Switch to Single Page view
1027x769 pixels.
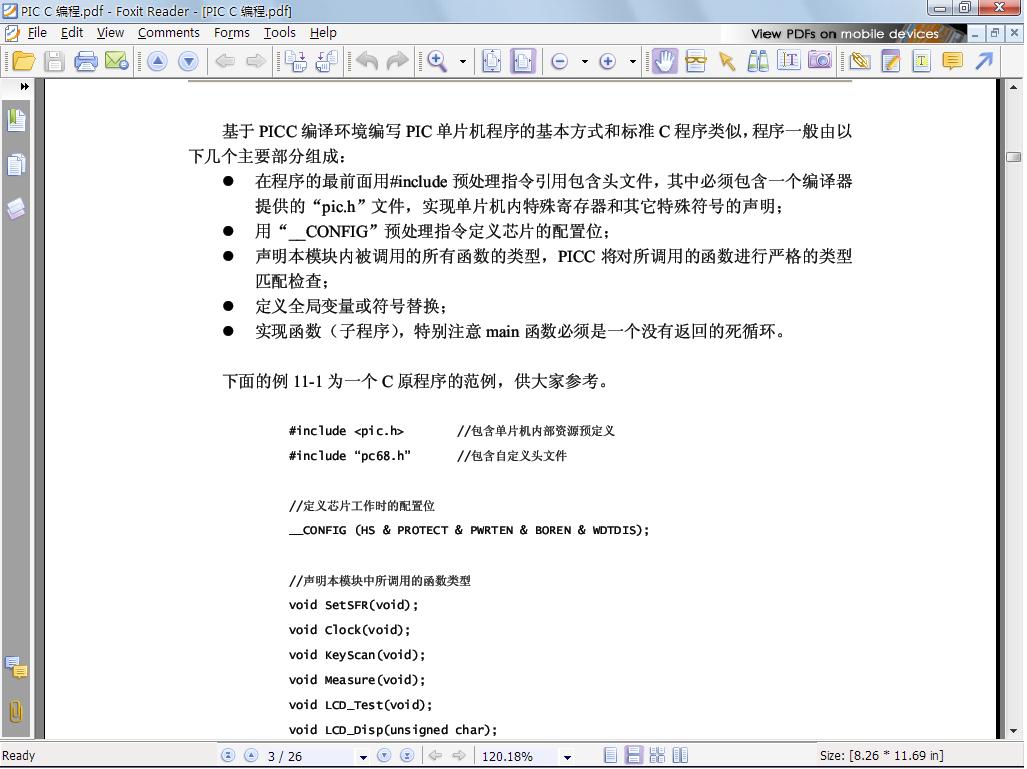(610, 755)
